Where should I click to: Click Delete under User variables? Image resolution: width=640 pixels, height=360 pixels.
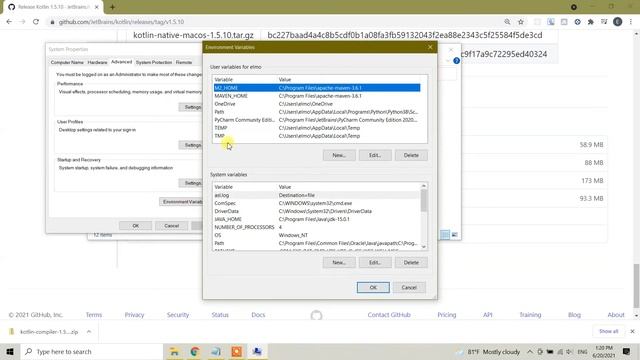(411, 155)
